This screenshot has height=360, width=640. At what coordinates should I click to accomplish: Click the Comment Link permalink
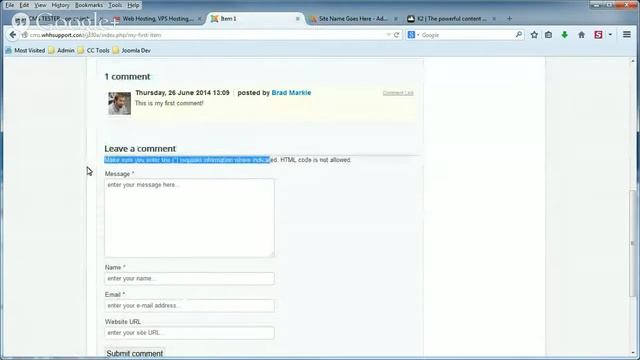click(x=398, y=93)
